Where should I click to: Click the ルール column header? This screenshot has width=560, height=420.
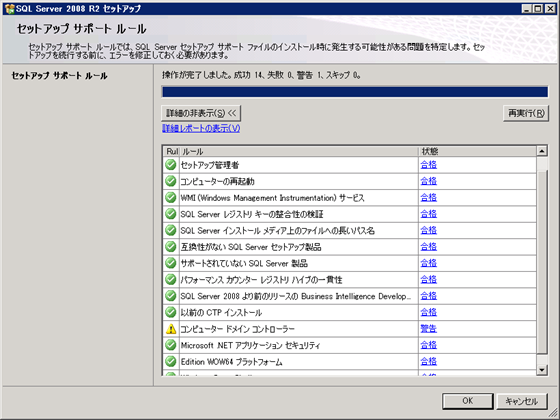point(298,151)
